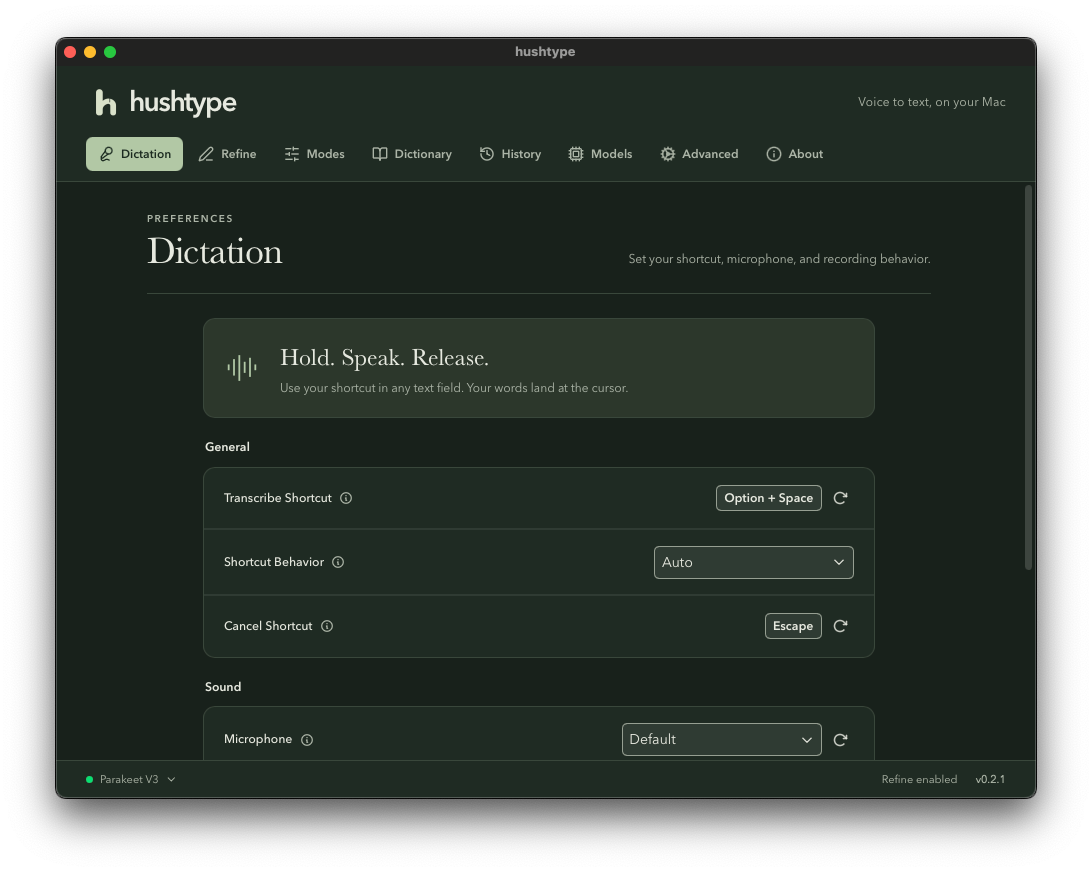Viewport: 1092px width, 872px height.
Task: Click the Refine enabled status text
Action: pyautogui.click(x=919, y=779)
